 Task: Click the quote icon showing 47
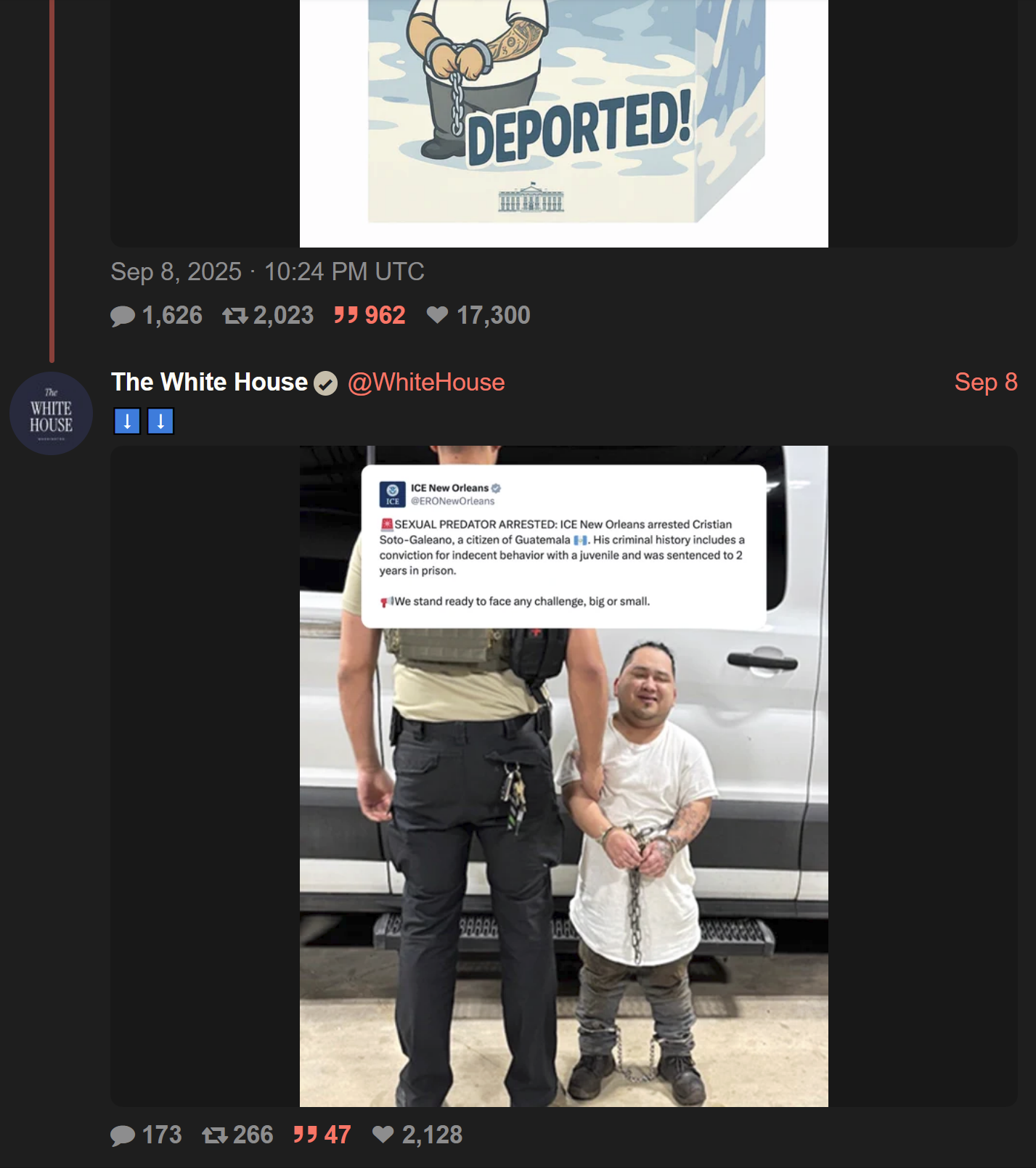tap(306, 1135)
